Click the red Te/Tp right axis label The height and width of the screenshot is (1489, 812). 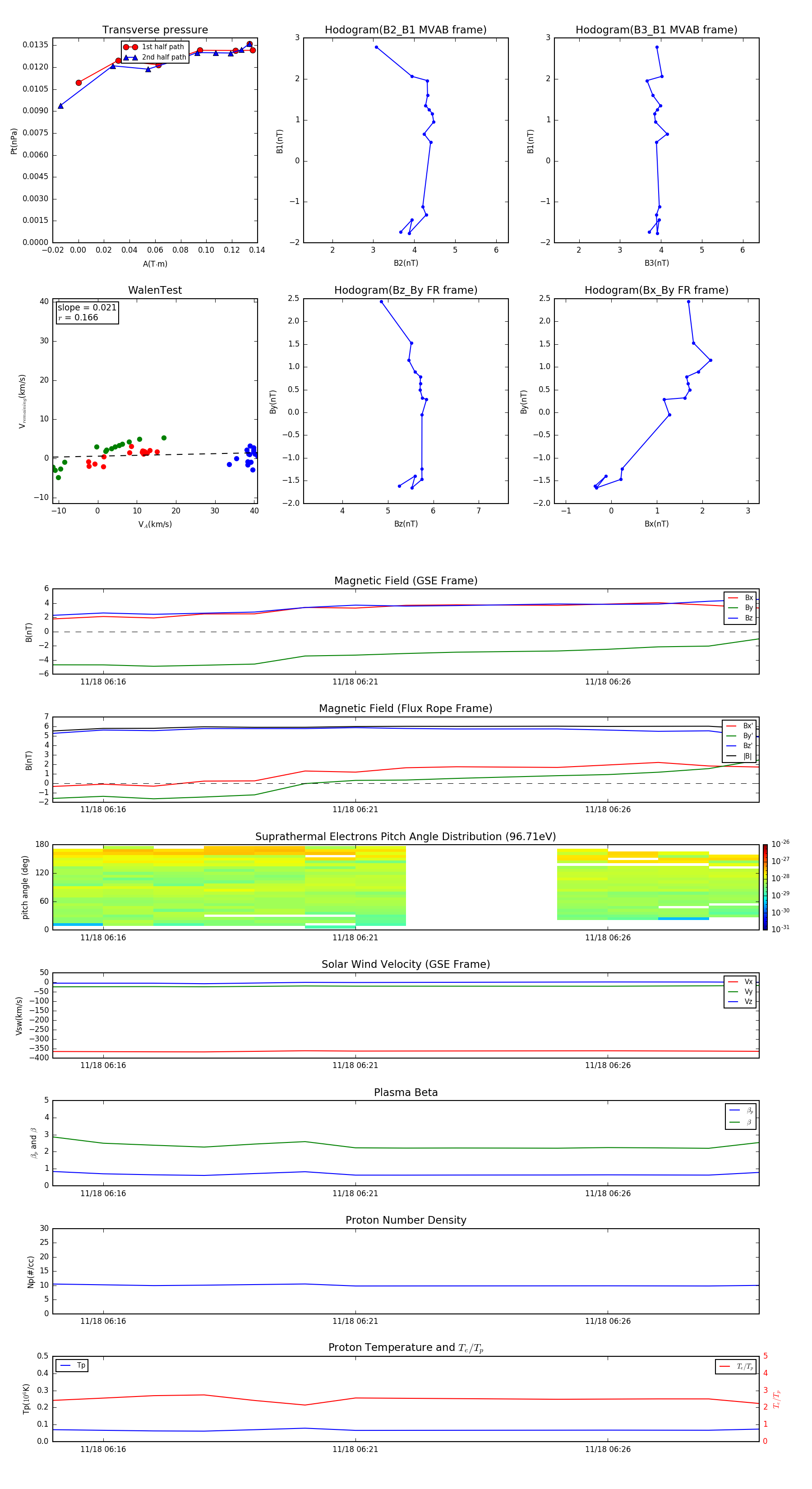coord(777,1399)
